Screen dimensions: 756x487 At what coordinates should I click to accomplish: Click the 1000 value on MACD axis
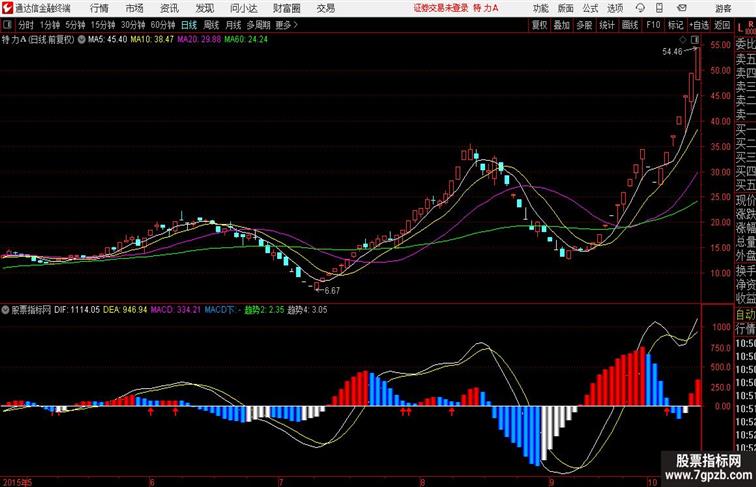721,327
